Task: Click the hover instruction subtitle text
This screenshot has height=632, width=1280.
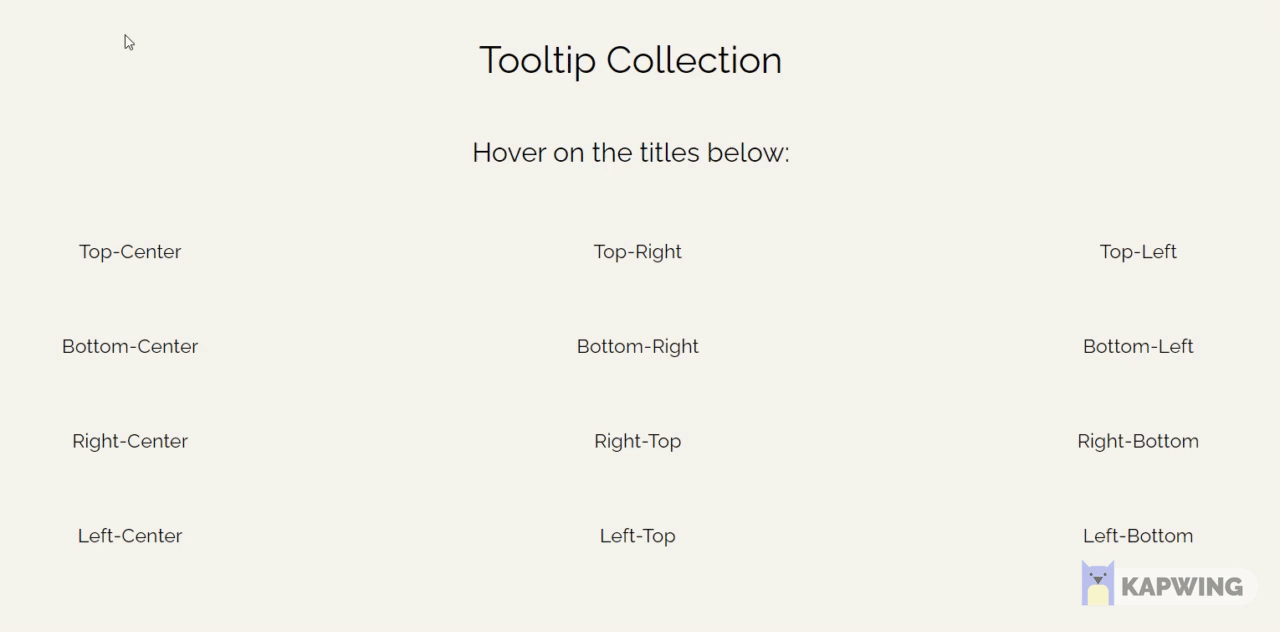Action: [x=630, y=152]
